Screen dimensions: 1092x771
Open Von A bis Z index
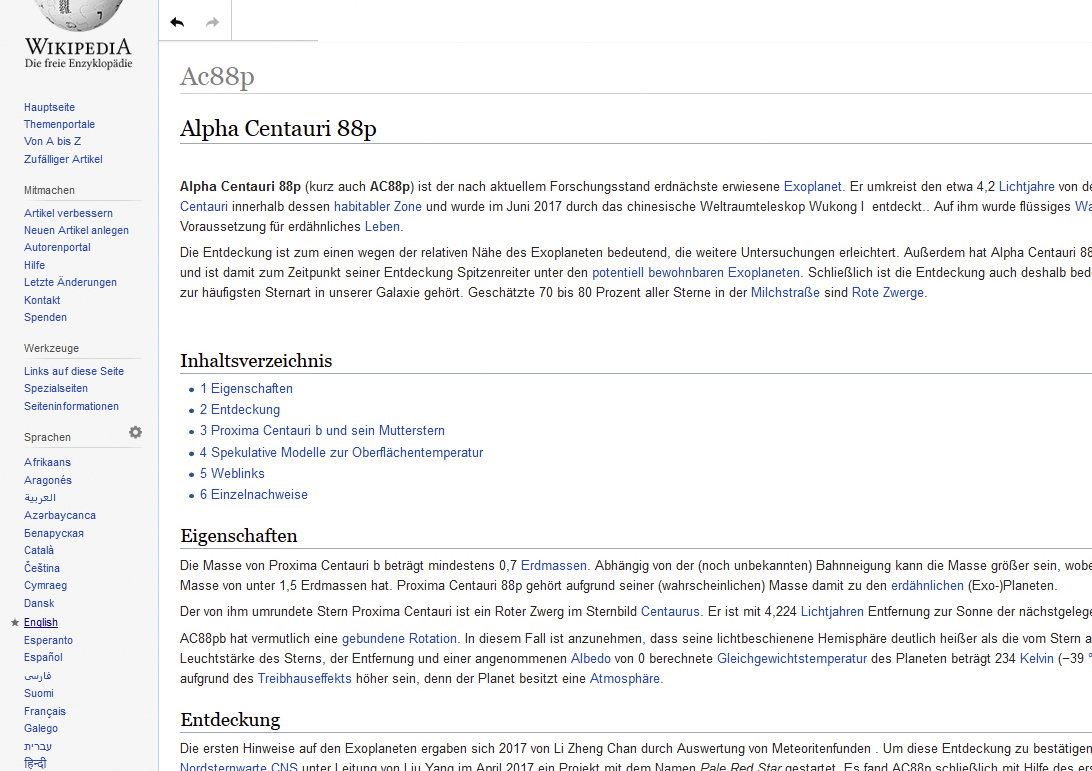[52, 141]
